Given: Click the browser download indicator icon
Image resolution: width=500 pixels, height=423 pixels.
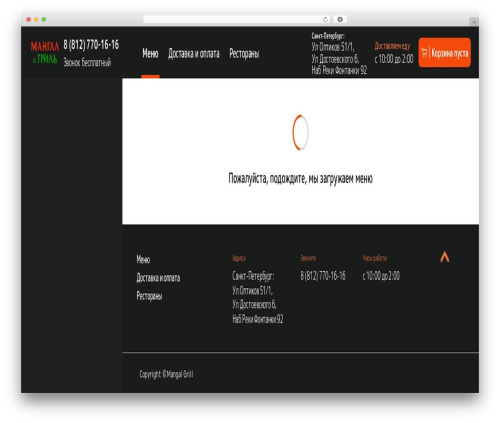Looking at the screenshot, I should [340, 19].
